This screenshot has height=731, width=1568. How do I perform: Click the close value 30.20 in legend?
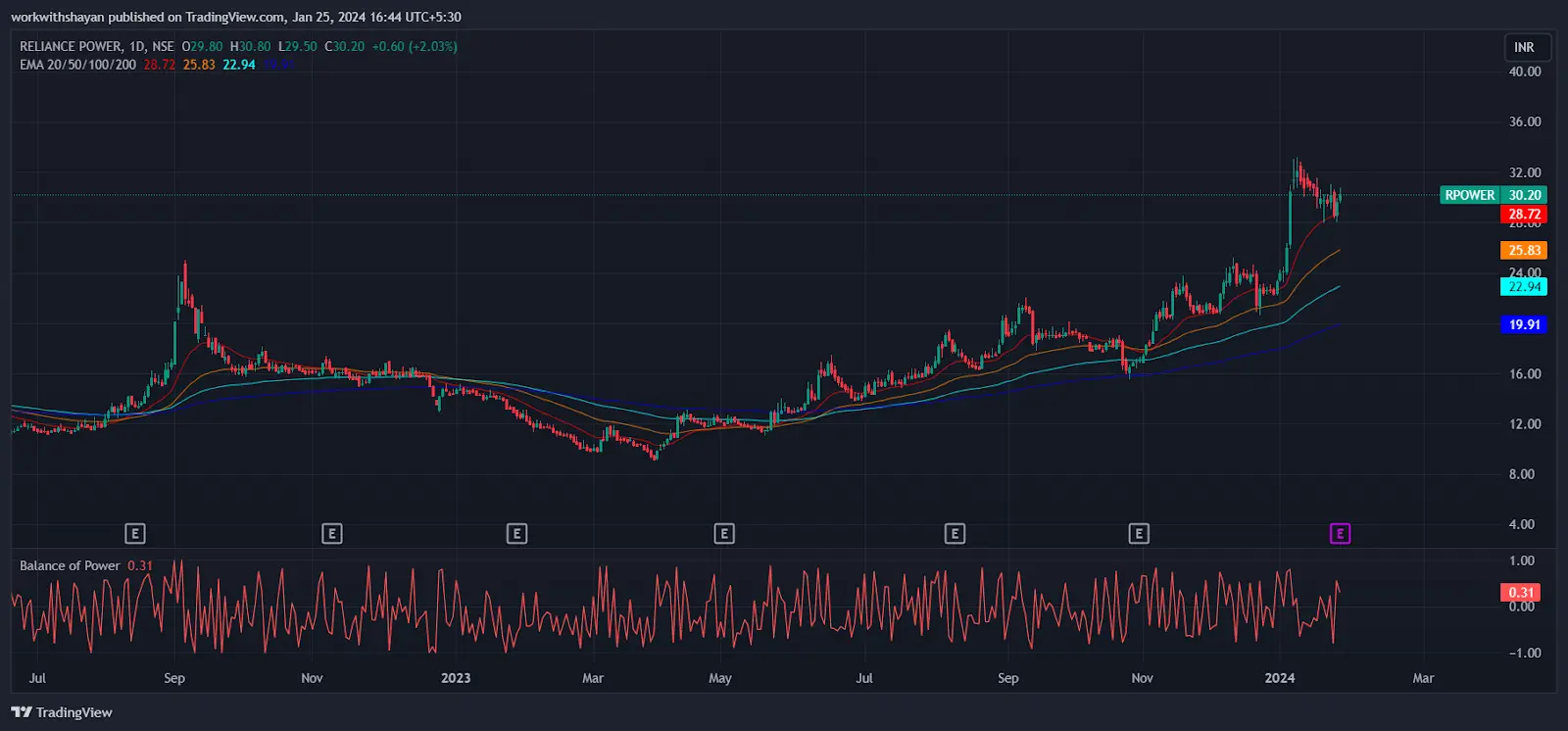tap(349, 46)
